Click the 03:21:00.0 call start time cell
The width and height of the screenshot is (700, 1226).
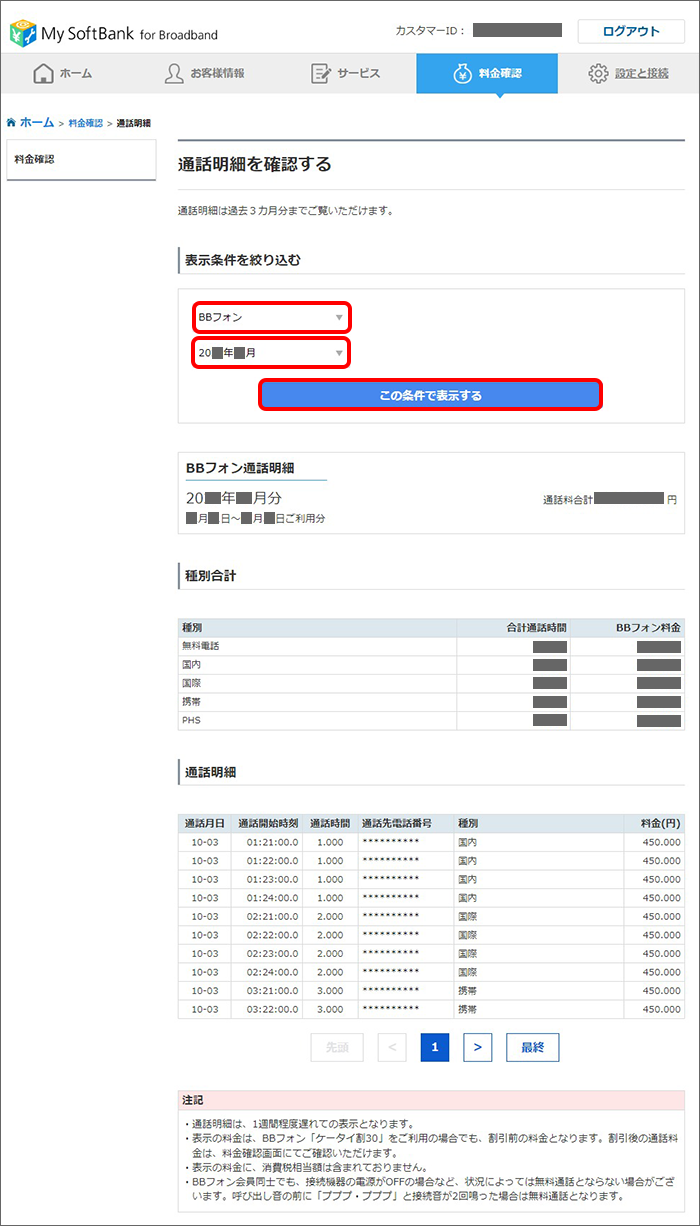267,990
